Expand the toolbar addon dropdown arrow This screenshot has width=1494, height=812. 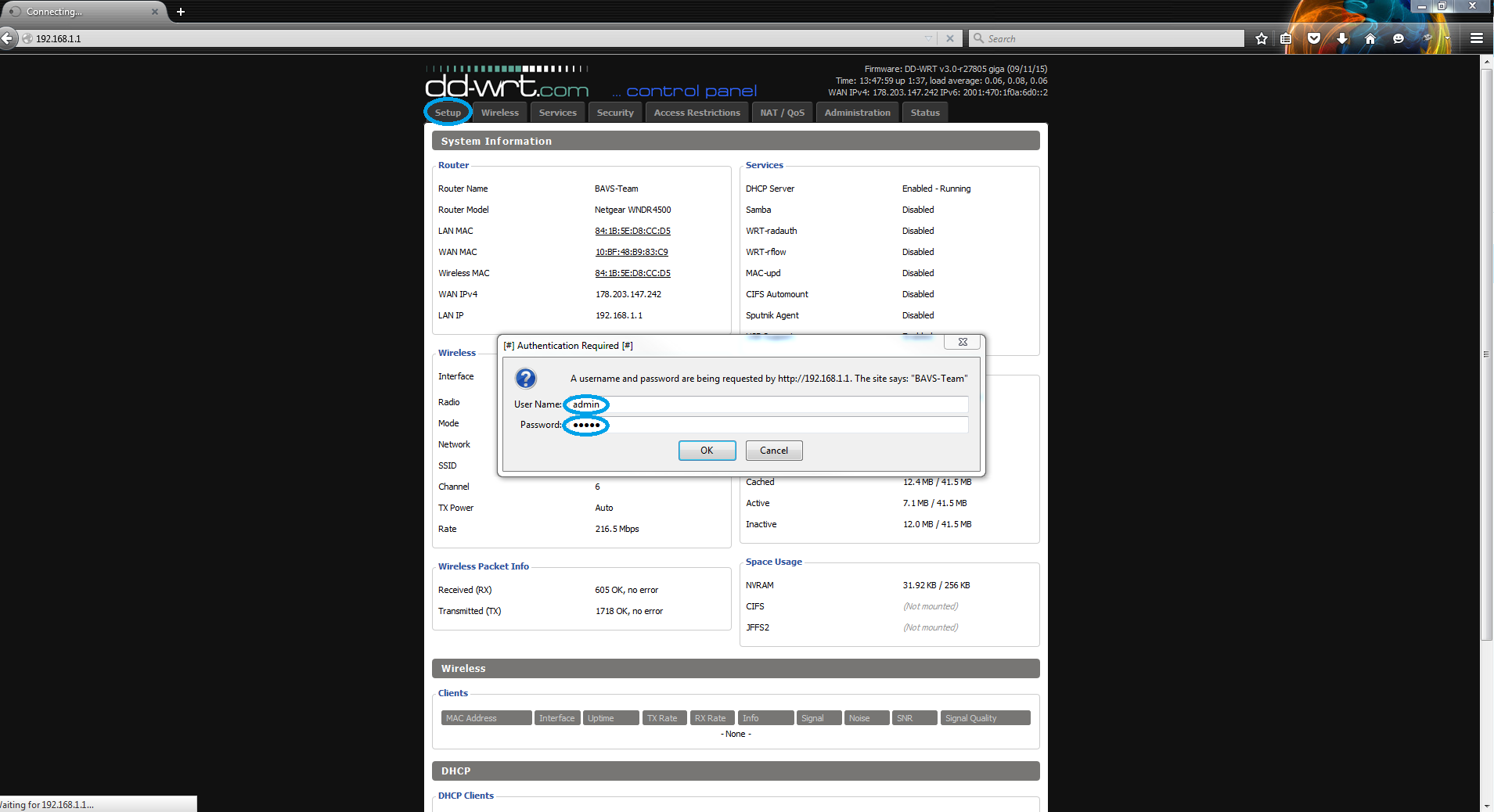tap(1447, 38)
